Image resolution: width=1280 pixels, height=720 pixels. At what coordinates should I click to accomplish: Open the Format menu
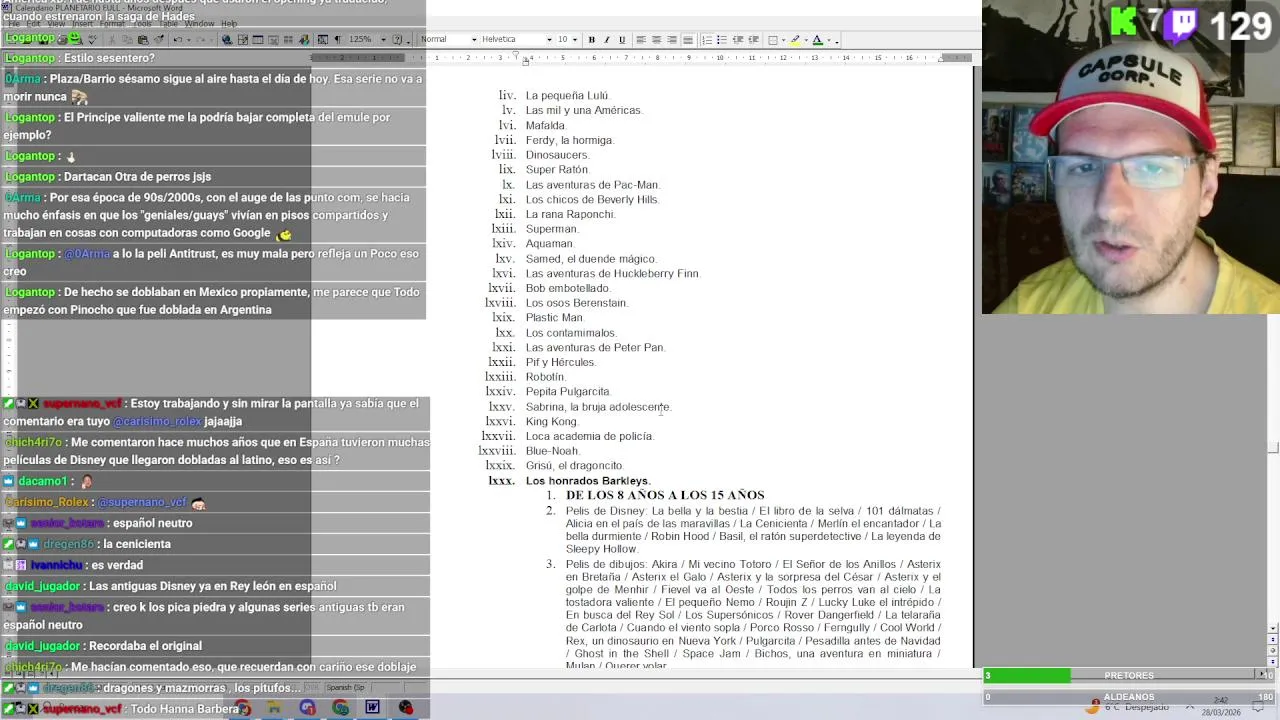click(x=112, y=23)
